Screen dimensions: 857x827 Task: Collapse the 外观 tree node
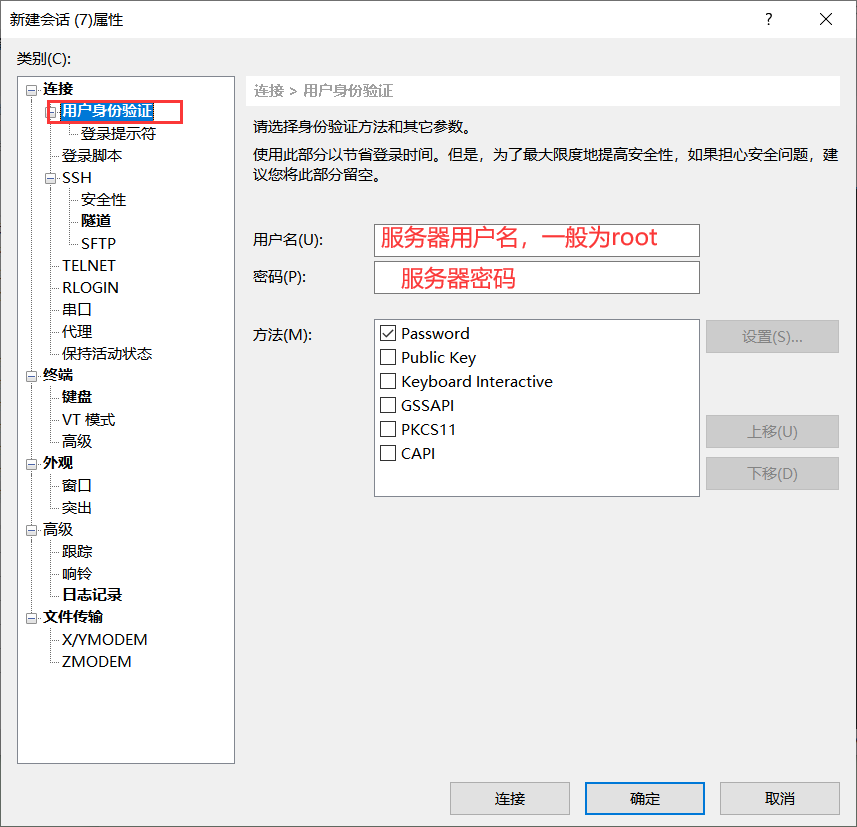pos(32,464)
